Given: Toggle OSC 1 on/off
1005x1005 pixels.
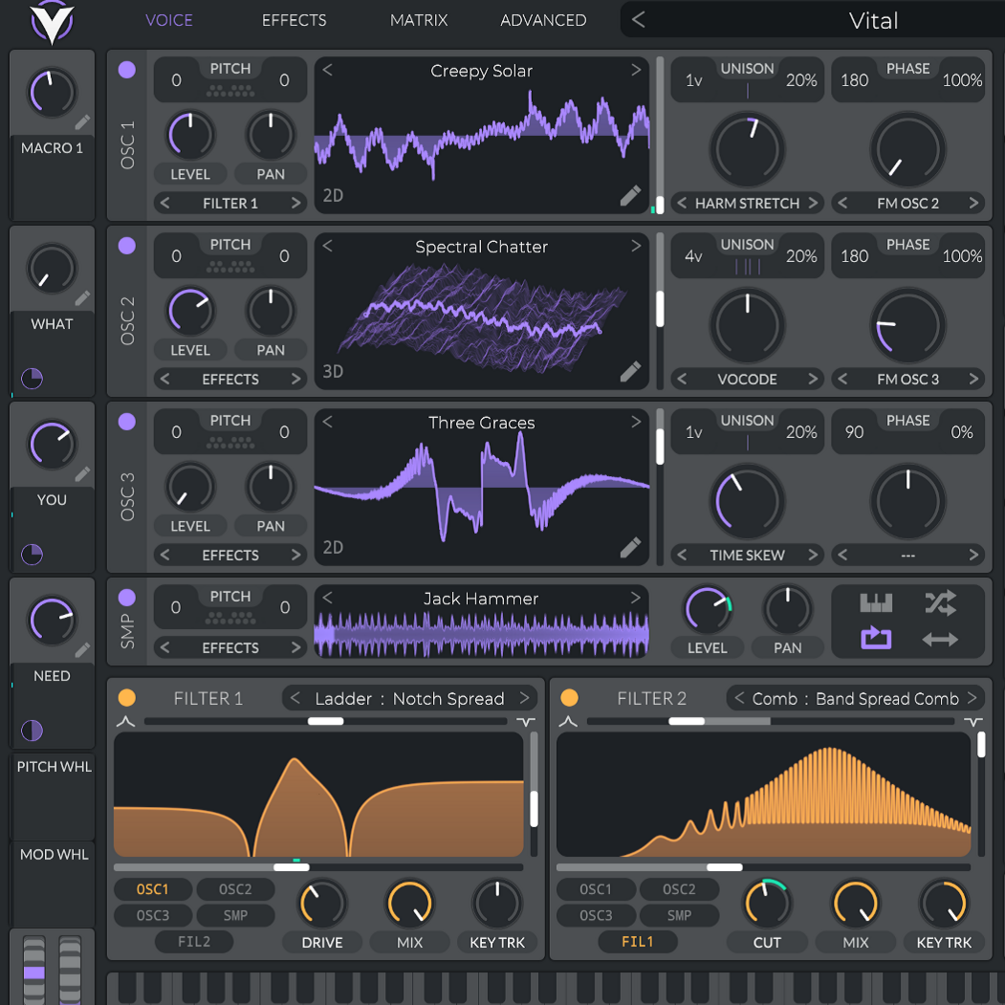Looking at the screenshot, I should click(127, 70).
